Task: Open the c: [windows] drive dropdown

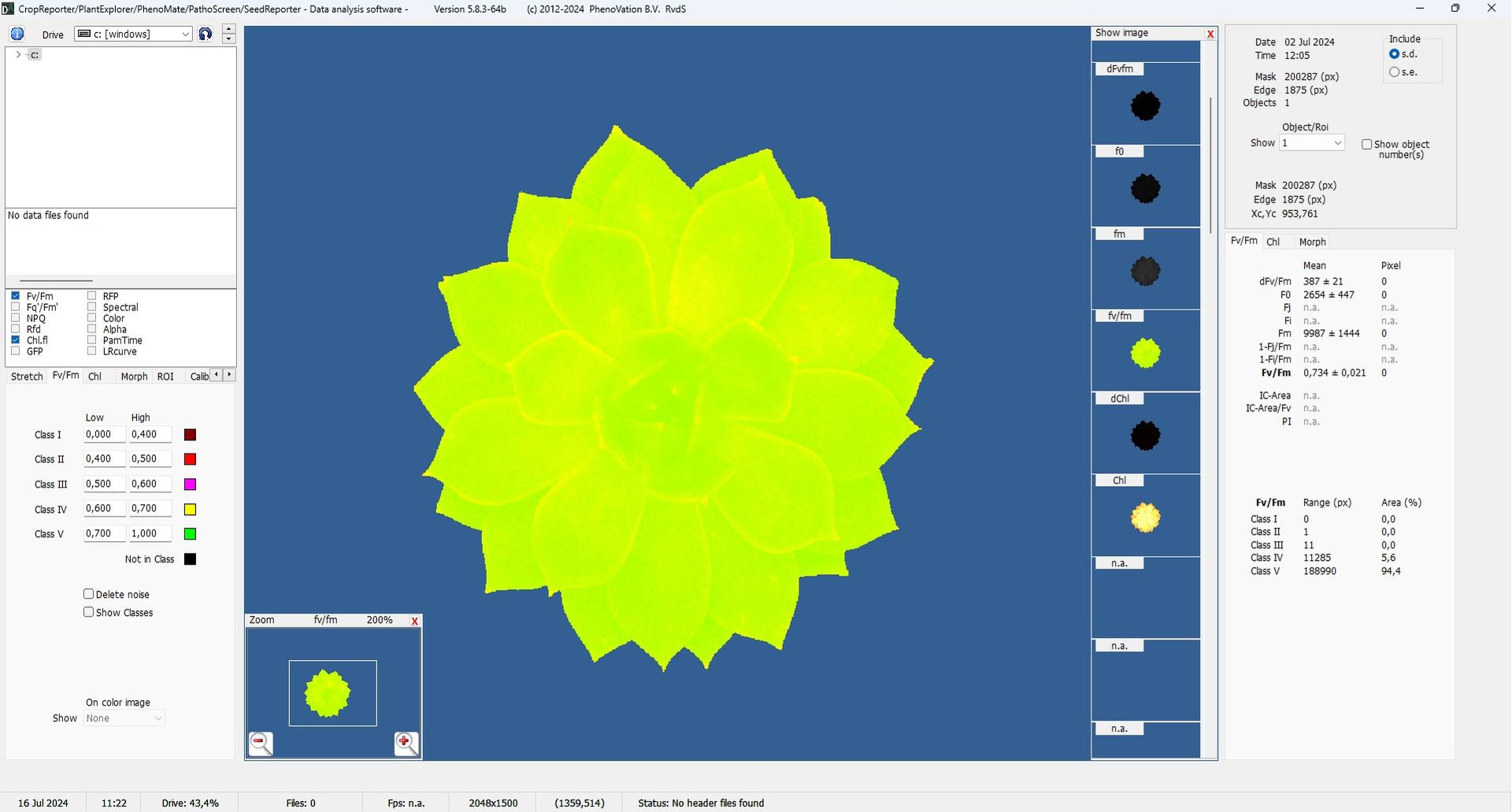Action: point(183,34)
